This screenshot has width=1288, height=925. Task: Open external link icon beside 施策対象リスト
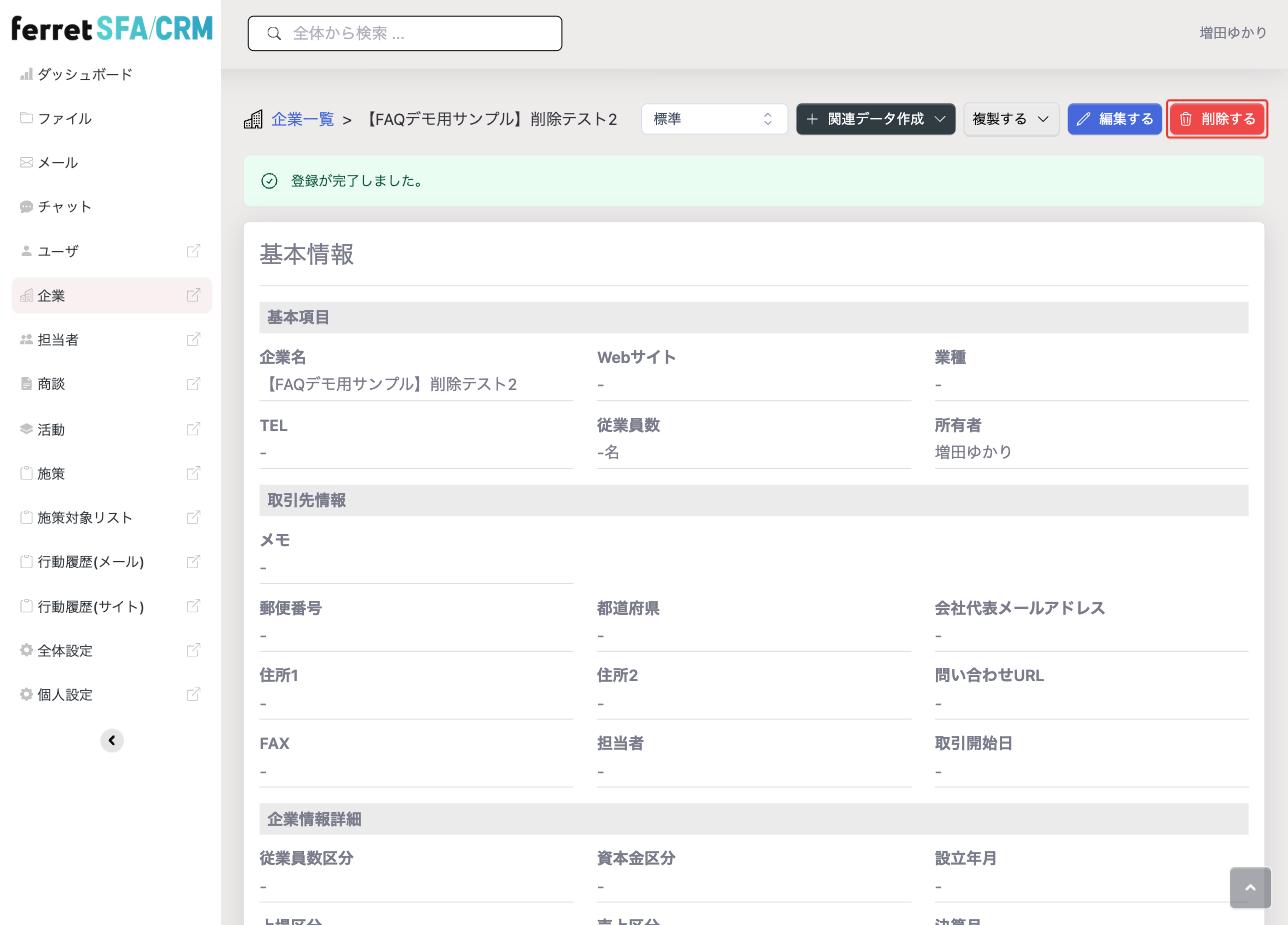point(193,517)
